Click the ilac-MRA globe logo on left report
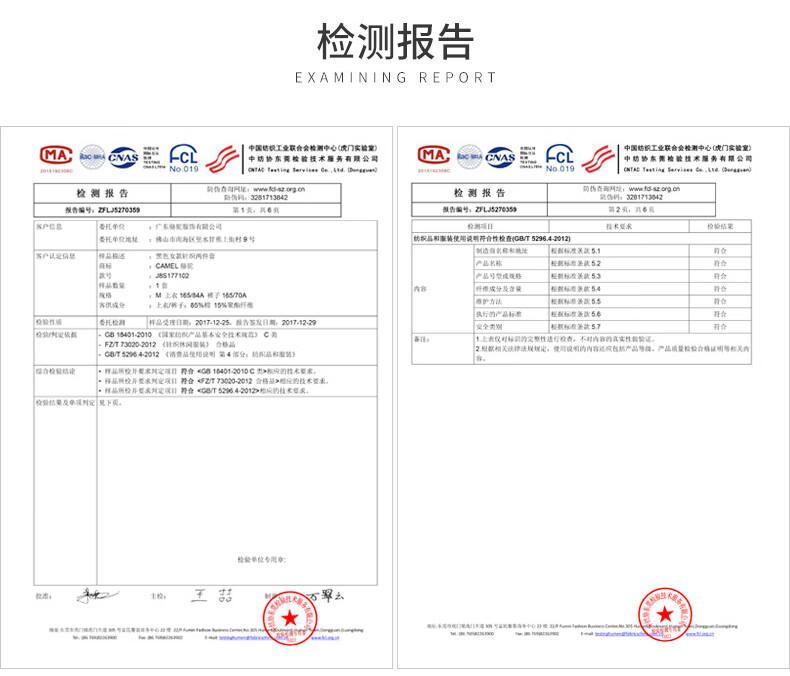 click(x=92, y=157)
